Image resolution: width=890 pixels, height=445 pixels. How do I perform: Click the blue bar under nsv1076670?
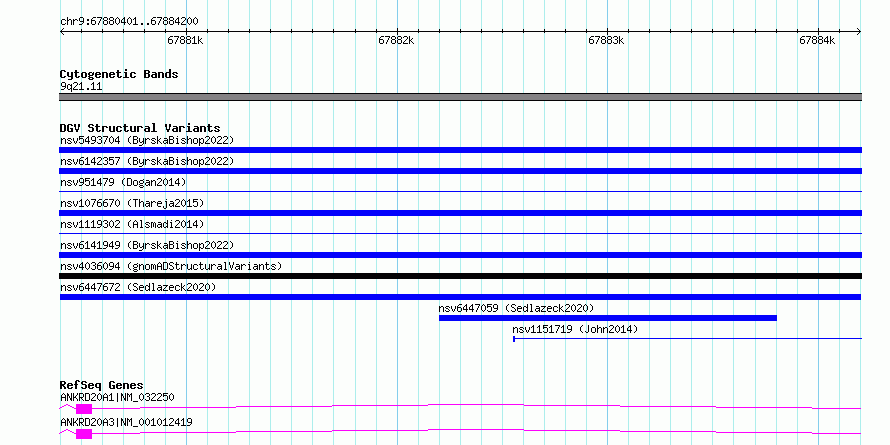460,213
